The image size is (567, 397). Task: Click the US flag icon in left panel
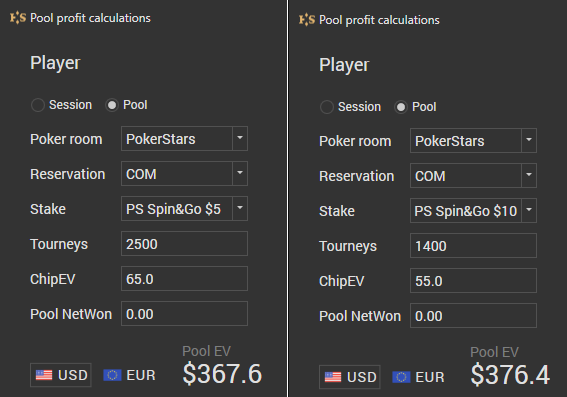(x=44, y=375)
